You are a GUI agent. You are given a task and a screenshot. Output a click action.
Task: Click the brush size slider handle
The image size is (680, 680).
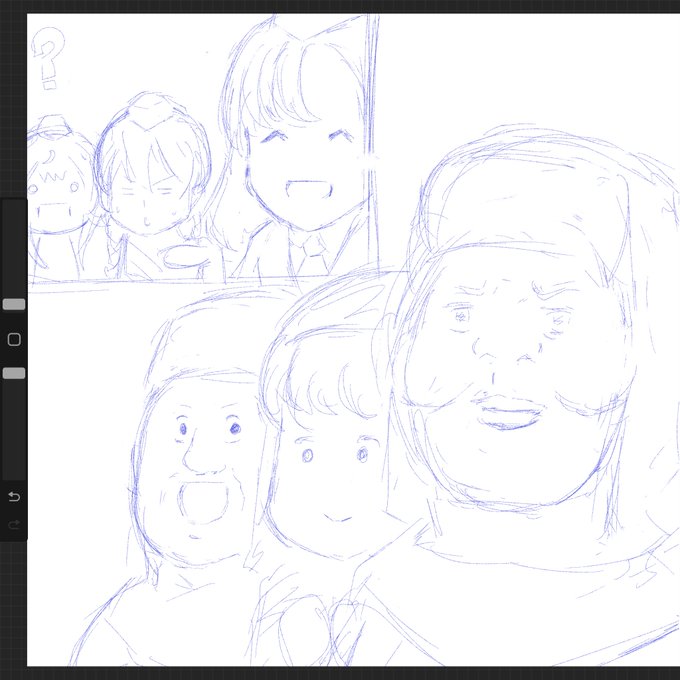[14, 304]
